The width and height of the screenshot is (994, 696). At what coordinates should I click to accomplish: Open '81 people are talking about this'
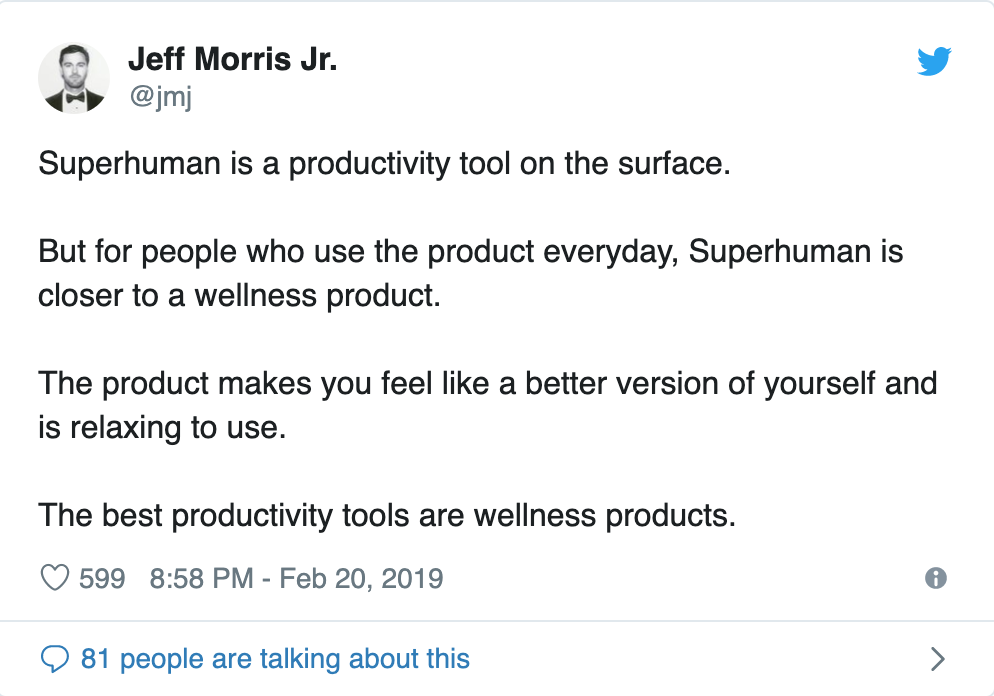click(x=274, y=659)
